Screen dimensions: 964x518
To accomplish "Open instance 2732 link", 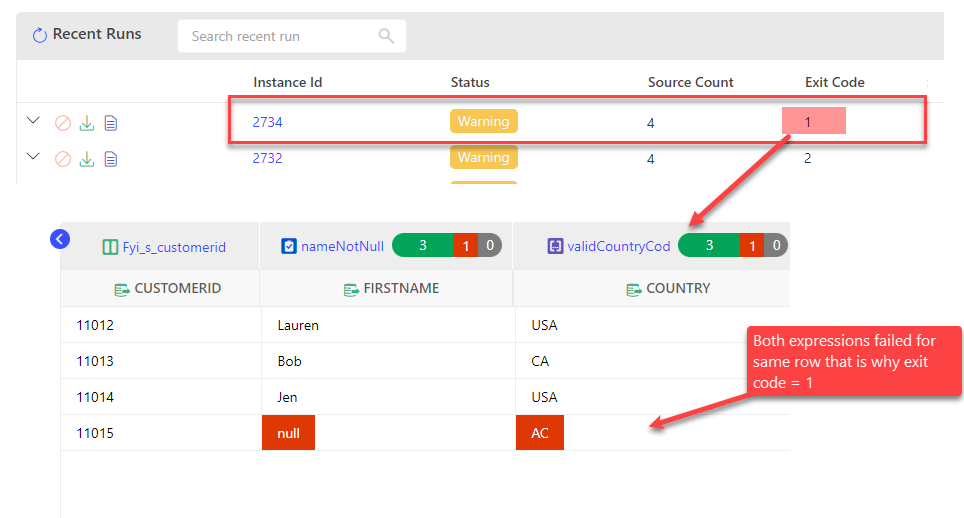I will pos(267,158).
